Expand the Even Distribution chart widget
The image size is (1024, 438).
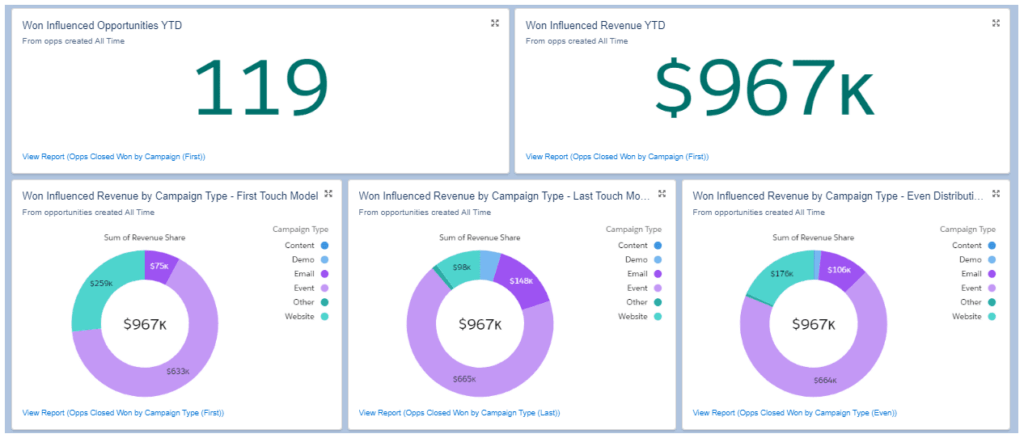pos(996,193)
